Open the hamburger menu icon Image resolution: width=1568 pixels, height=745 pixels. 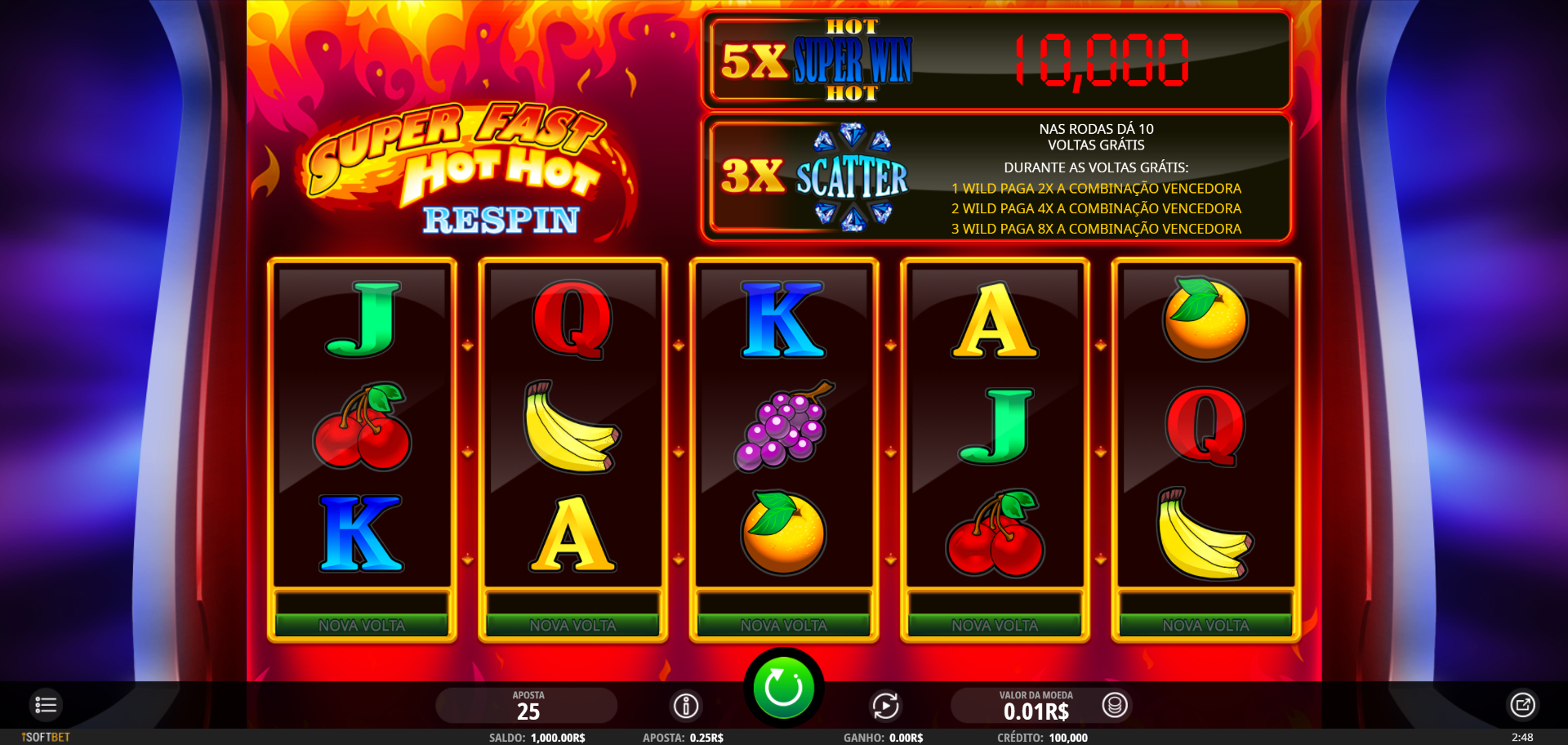click(46, 705)
